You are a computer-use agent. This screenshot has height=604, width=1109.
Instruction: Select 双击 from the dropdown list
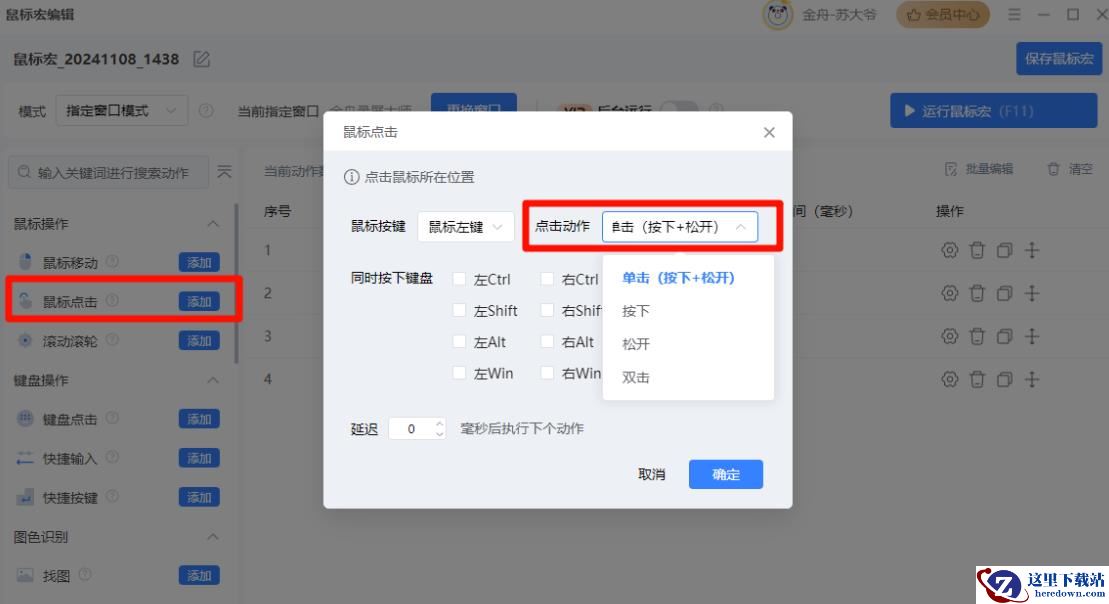click(x=636, y=377)
